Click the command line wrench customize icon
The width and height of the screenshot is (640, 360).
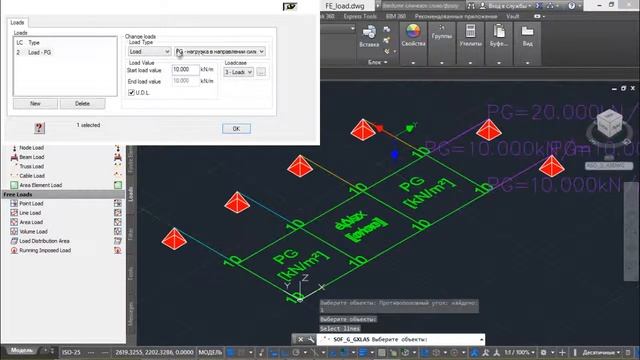311,340
